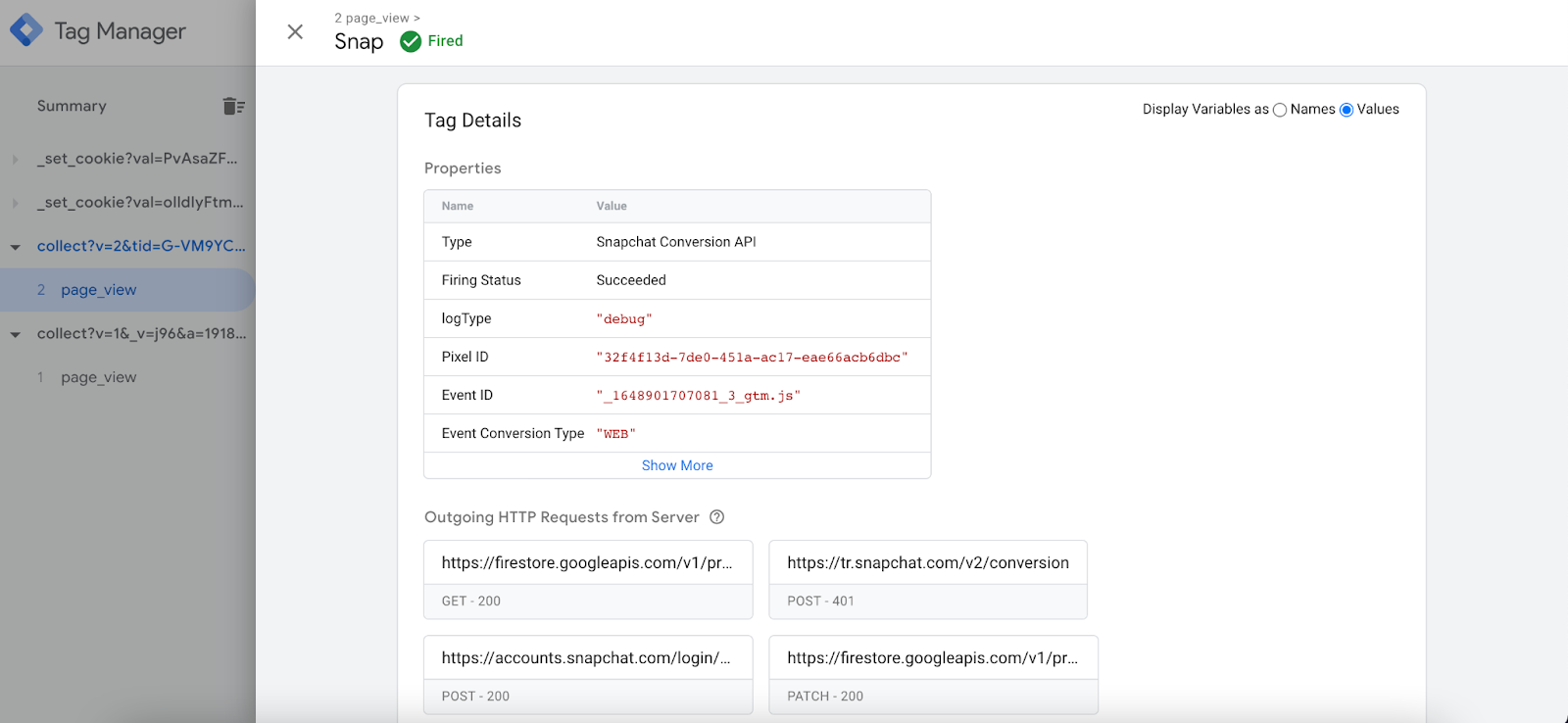Open collect?v=1&_v=j96&a=1918 request row

coord(142,334)
